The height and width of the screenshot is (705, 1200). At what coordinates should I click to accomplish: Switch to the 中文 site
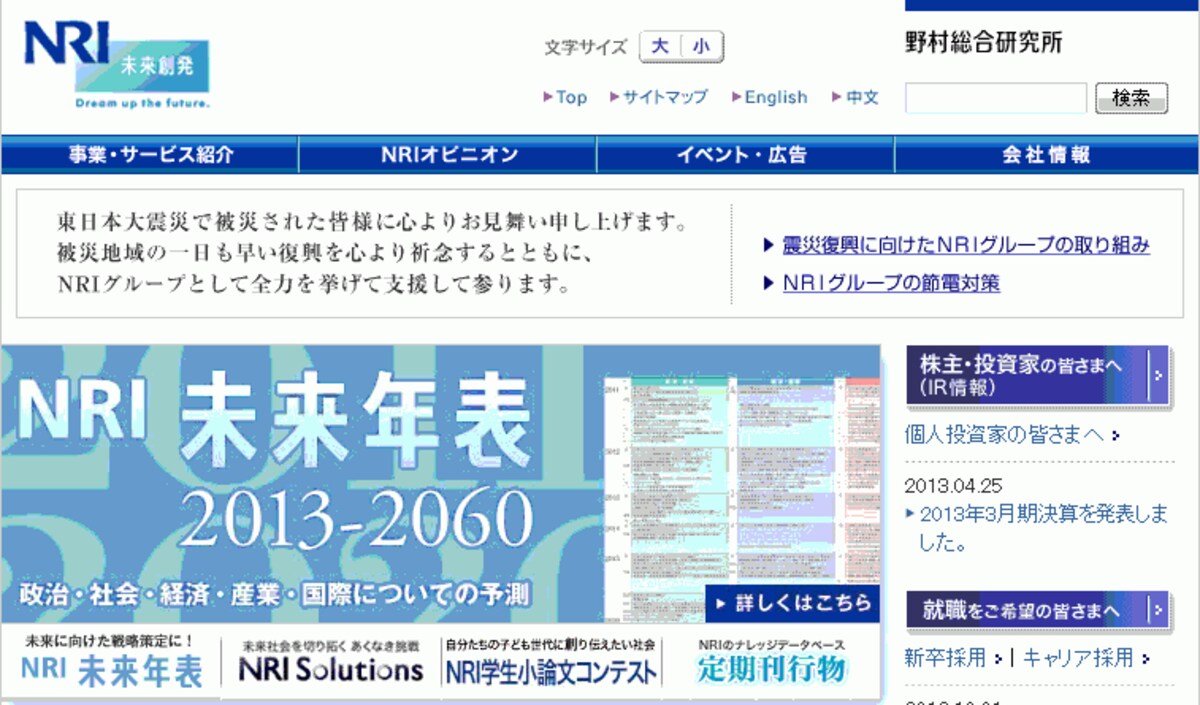[855, 97]
